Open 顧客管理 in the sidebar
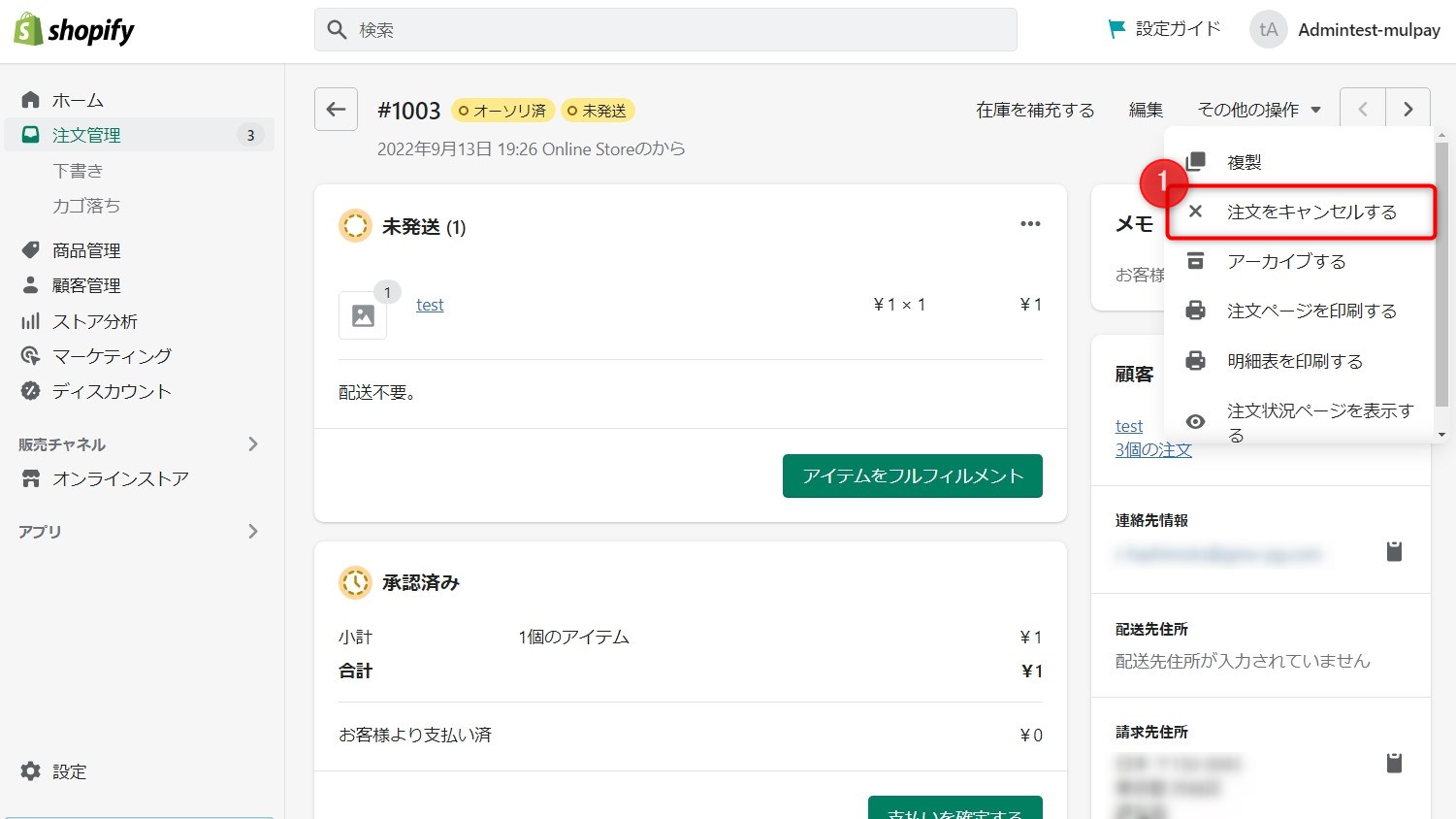1456x819 pixels. point(85,284)
